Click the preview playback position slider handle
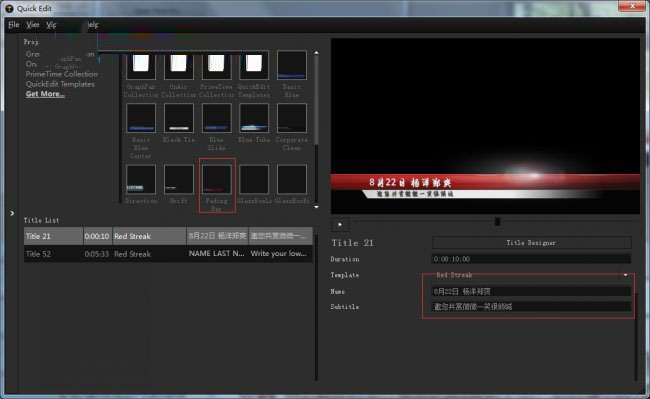This screenshot has height=399, width=650. pos(497,222)
